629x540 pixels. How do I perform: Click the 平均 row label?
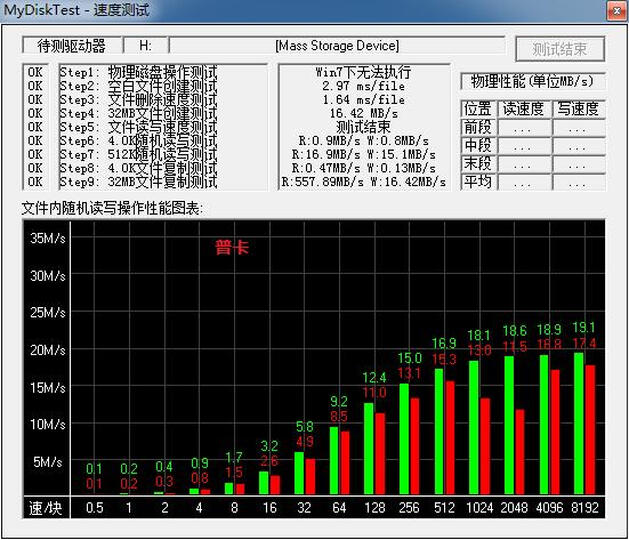(x=478, y=182)
